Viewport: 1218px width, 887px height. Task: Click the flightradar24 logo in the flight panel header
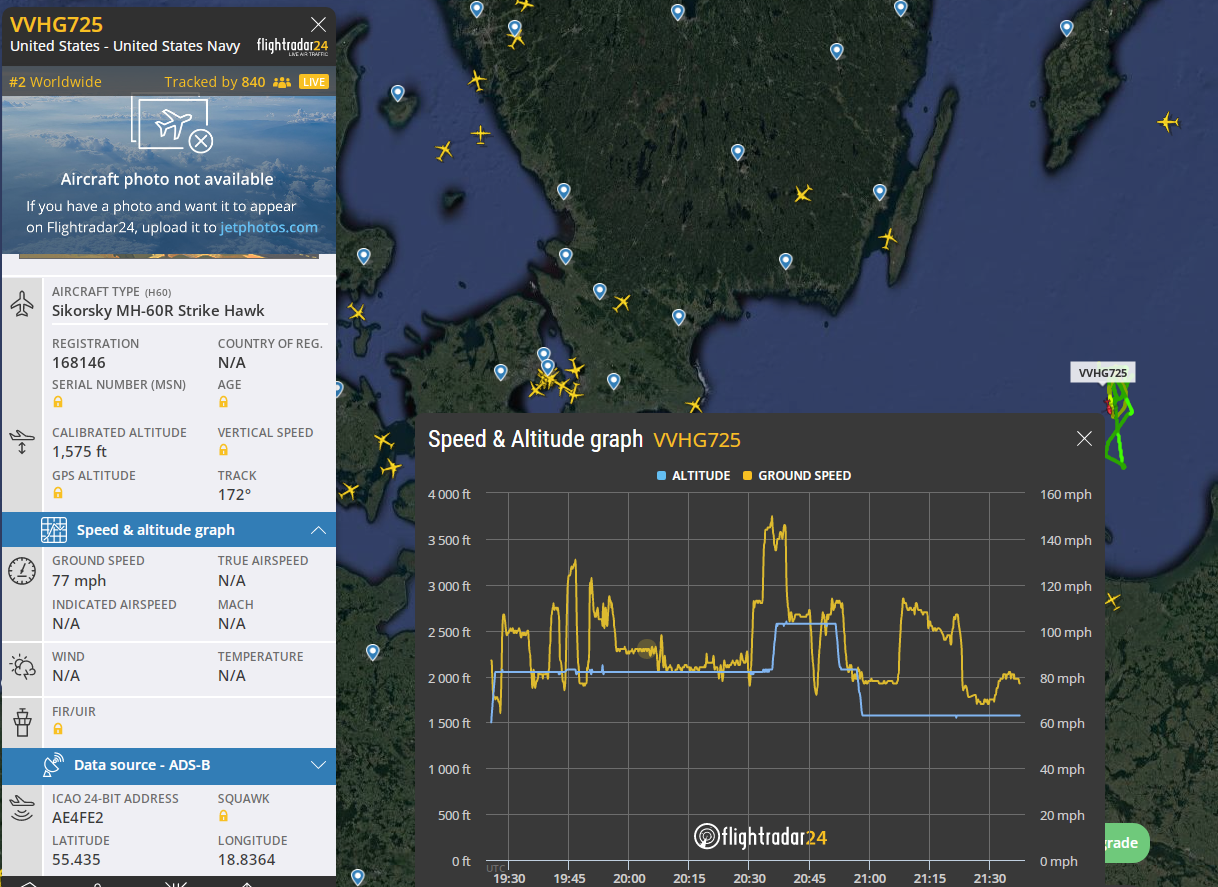click(292, 46)
